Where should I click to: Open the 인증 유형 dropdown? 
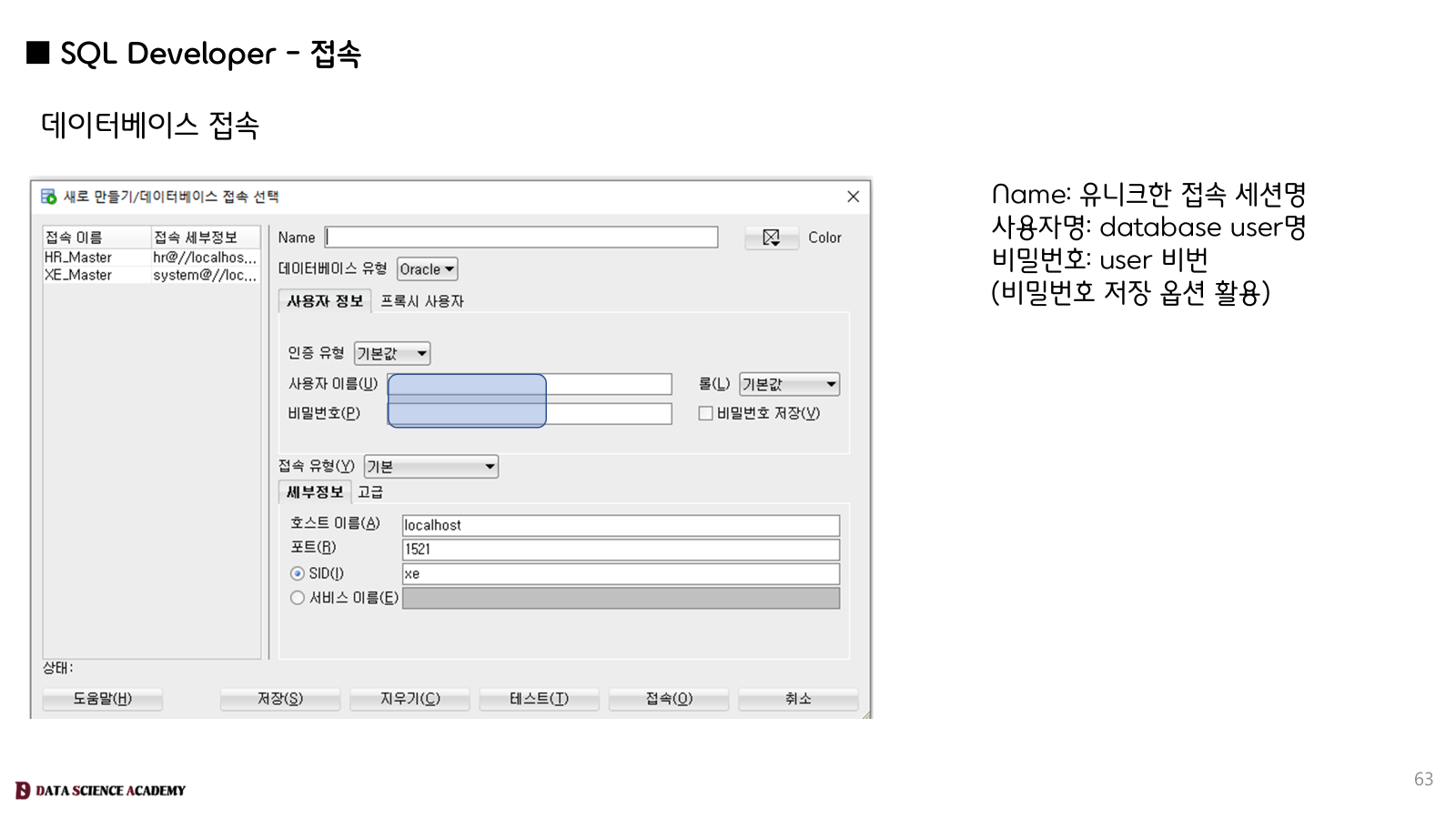coord(392,353)
